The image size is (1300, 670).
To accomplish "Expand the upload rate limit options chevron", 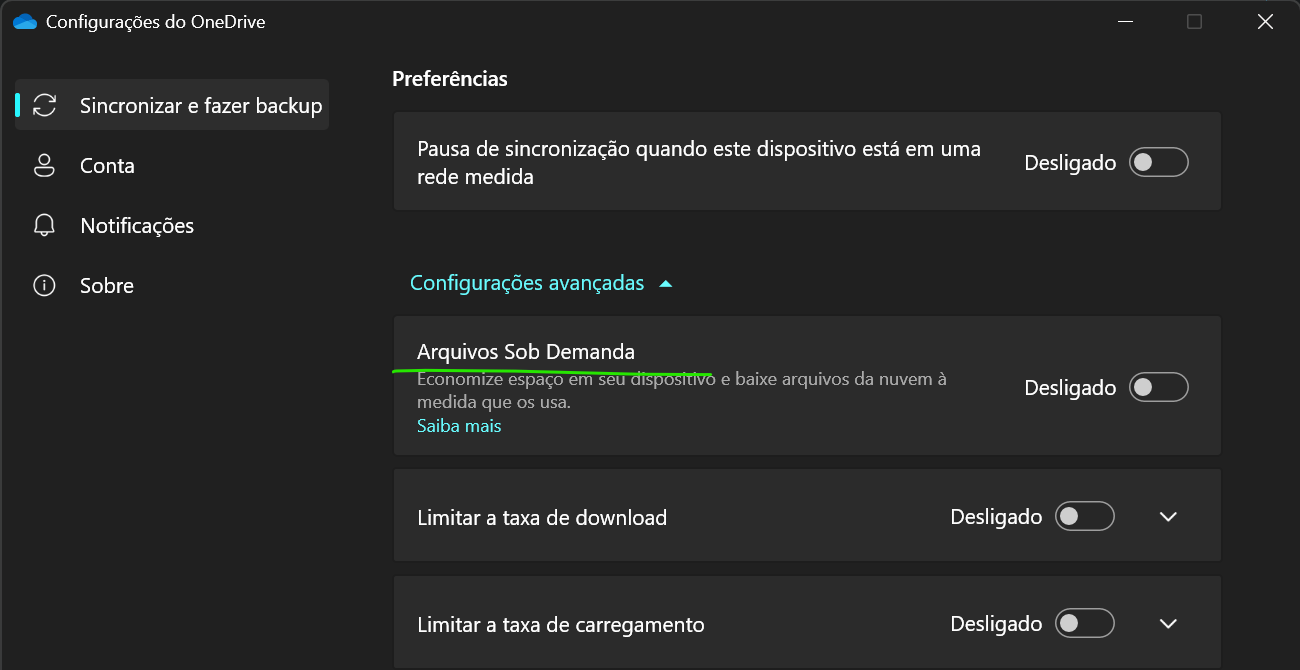I will click(x=1168, y=624).
